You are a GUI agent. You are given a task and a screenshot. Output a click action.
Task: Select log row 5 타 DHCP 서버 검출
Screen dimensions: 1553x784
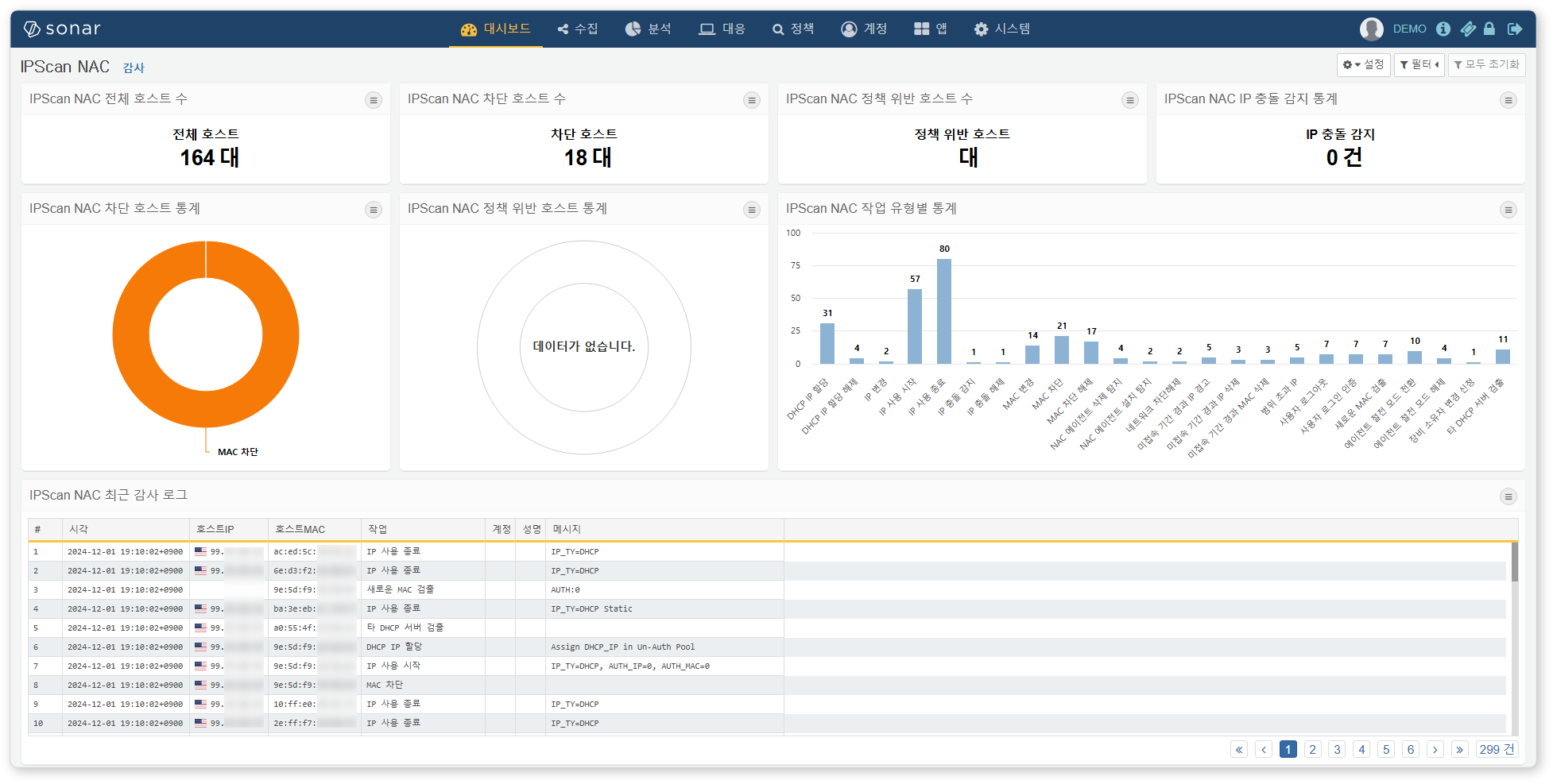[767, 628]
